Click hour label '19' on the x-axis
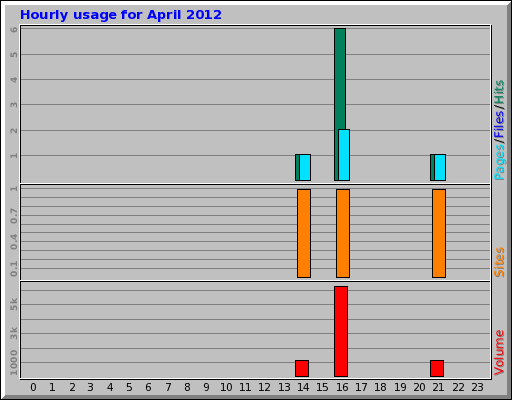 pos(400,387)
